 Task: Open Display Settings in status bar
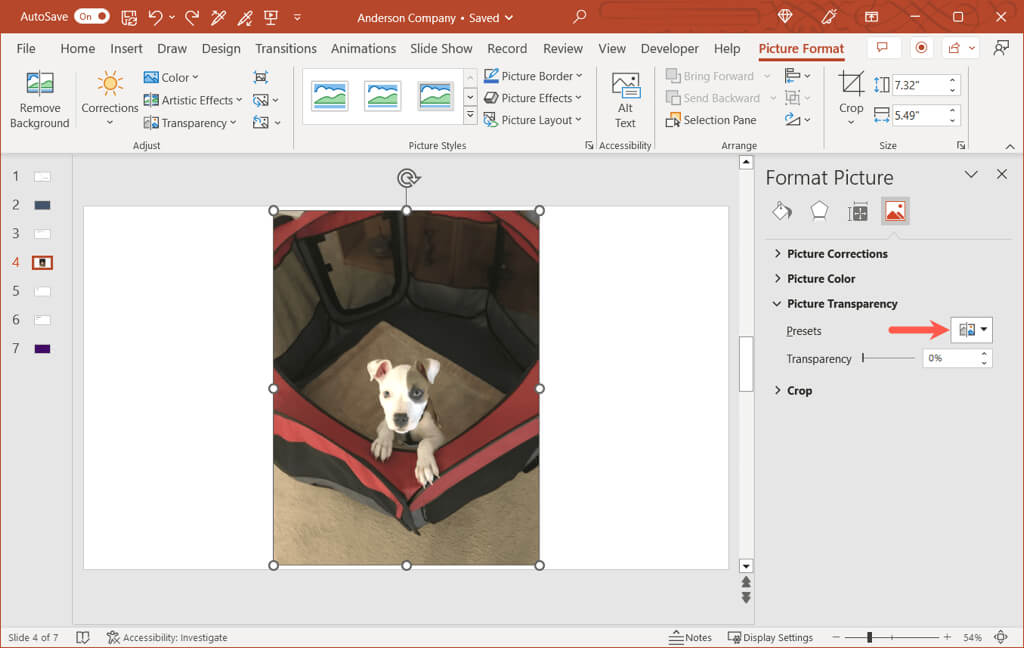point(770,637)
